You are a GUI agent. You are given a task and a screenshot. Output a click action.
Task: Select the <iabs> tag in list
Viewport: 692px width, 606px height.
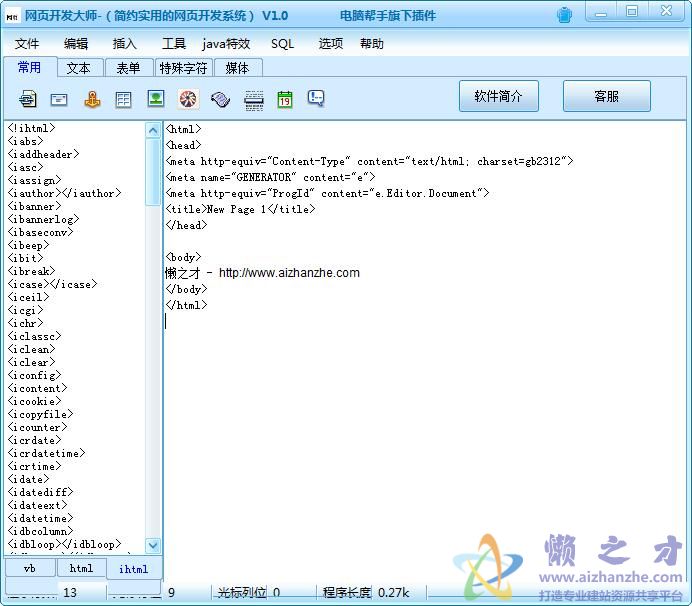click(x=25, y=141)
